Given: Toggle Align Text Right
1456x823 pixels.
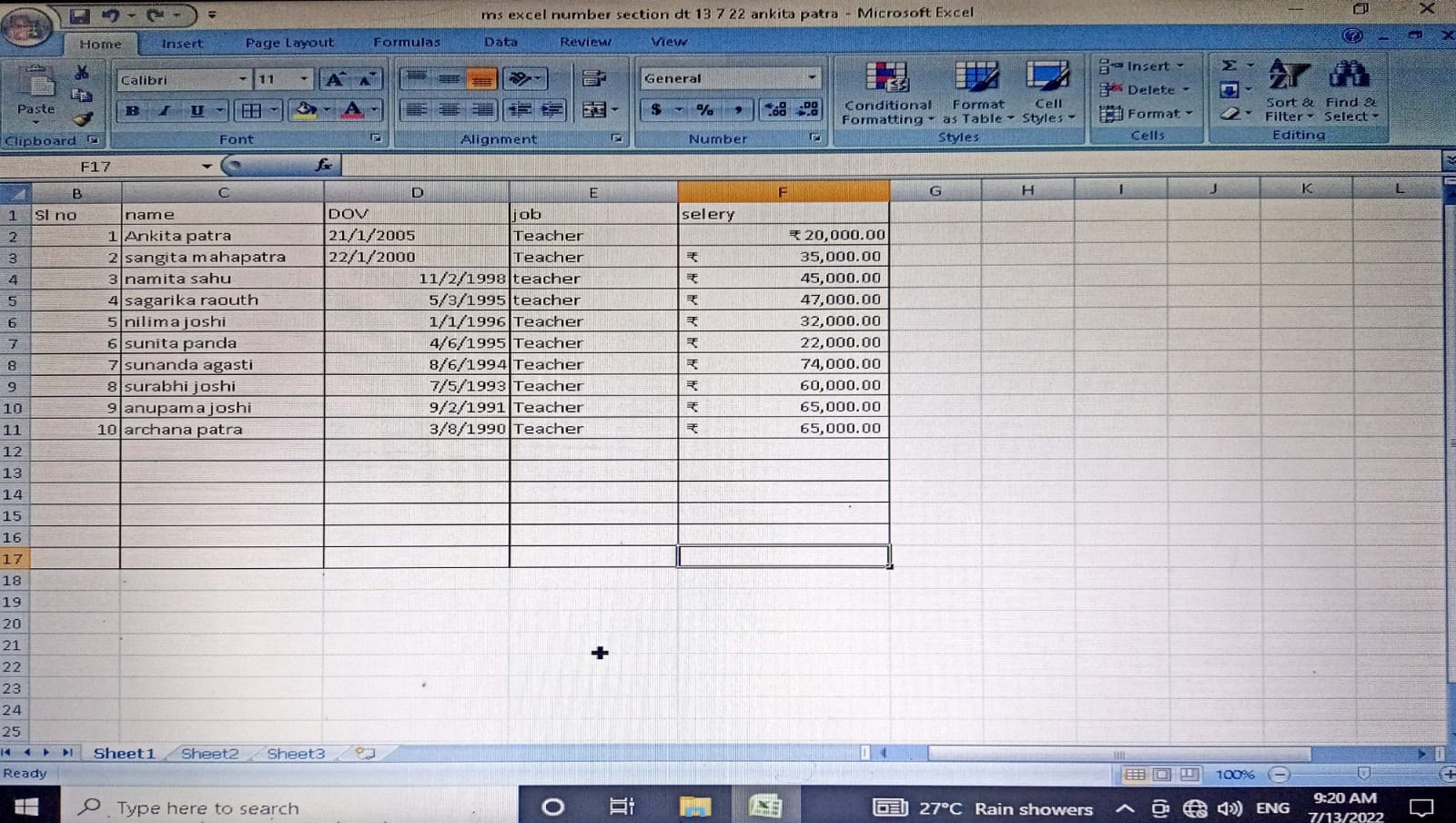Looking at the screenshot, I should [481, 110].
